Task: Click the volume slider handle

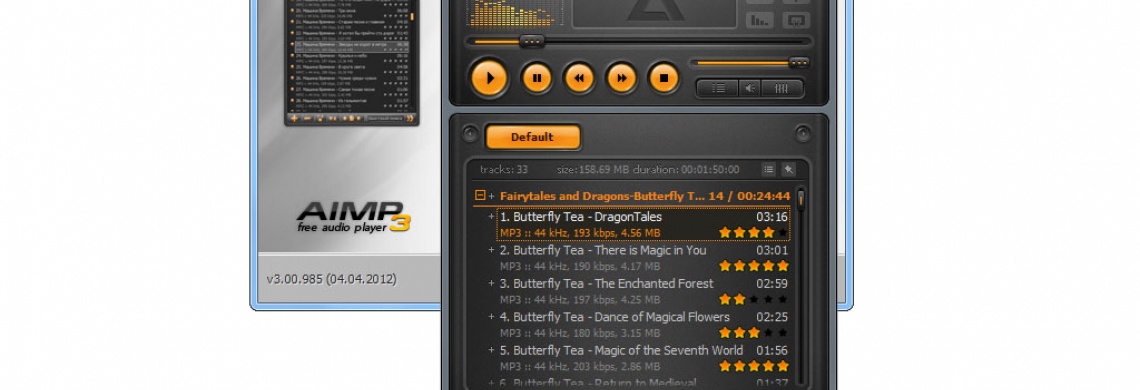Action: coord(799,63)
